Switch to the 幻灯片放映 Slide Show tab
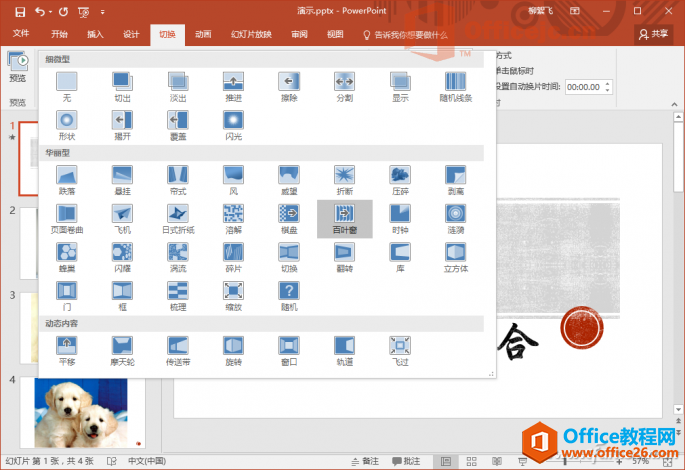This screenshot has height=470, width=685. (251, 34)
